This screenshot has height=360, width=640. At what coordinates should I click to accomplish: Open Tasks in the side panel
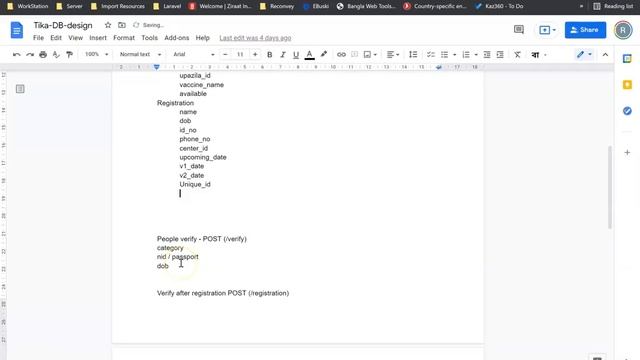627,111
